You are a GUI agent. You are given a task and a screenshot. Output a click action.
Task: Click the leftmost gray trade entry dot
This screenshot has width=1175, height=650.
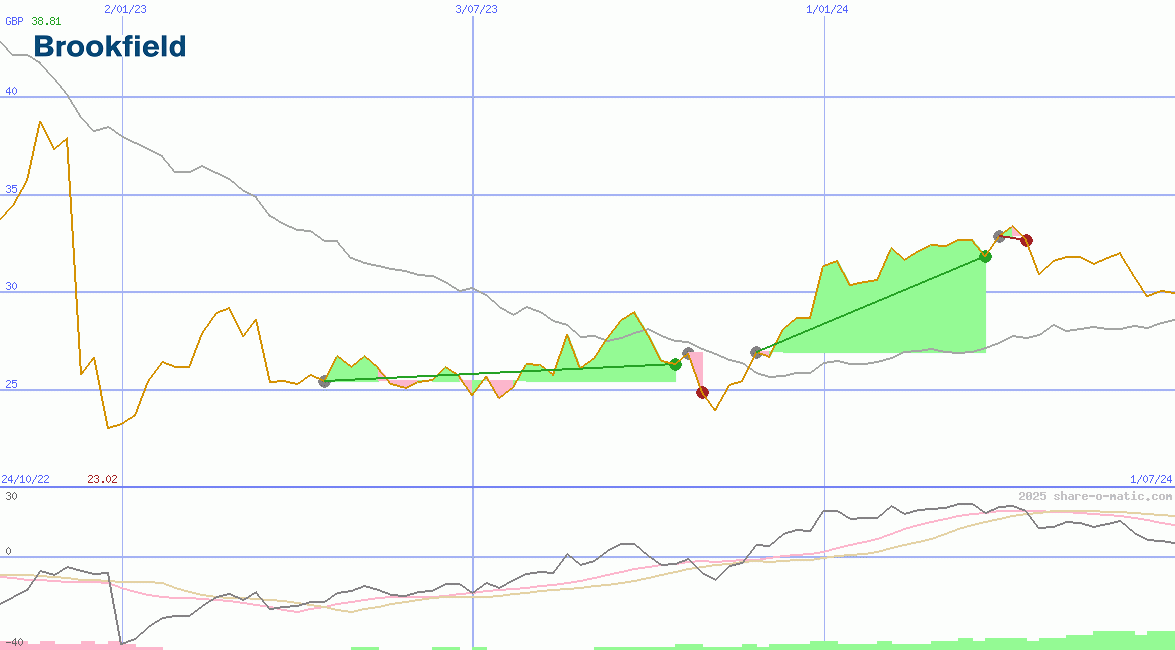[x=324, y=381]
